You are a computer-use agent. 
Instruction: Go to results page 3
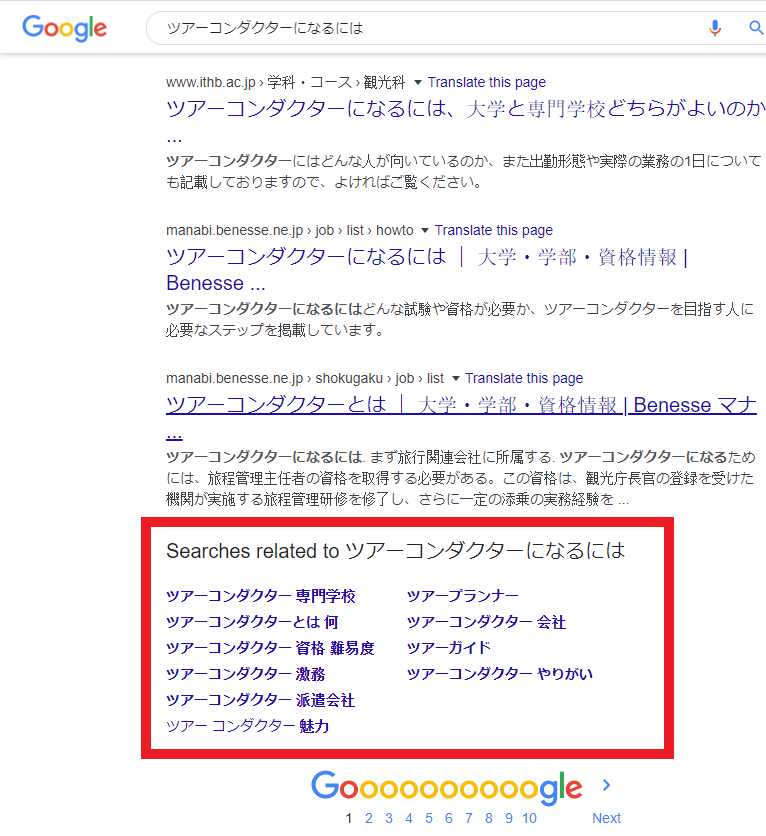tap(389, 818)
